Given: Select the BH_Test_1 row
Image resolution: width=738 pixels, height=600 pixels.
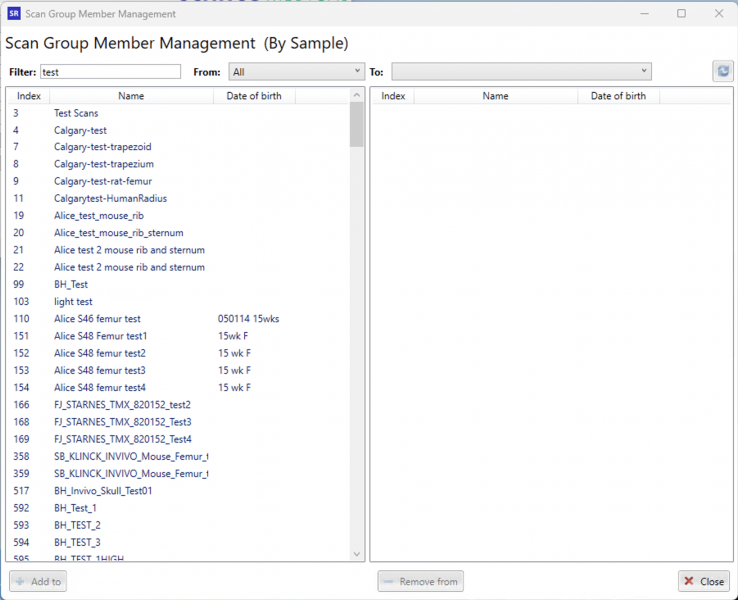Looking at the screenshot, I should [x=179, y=508].
